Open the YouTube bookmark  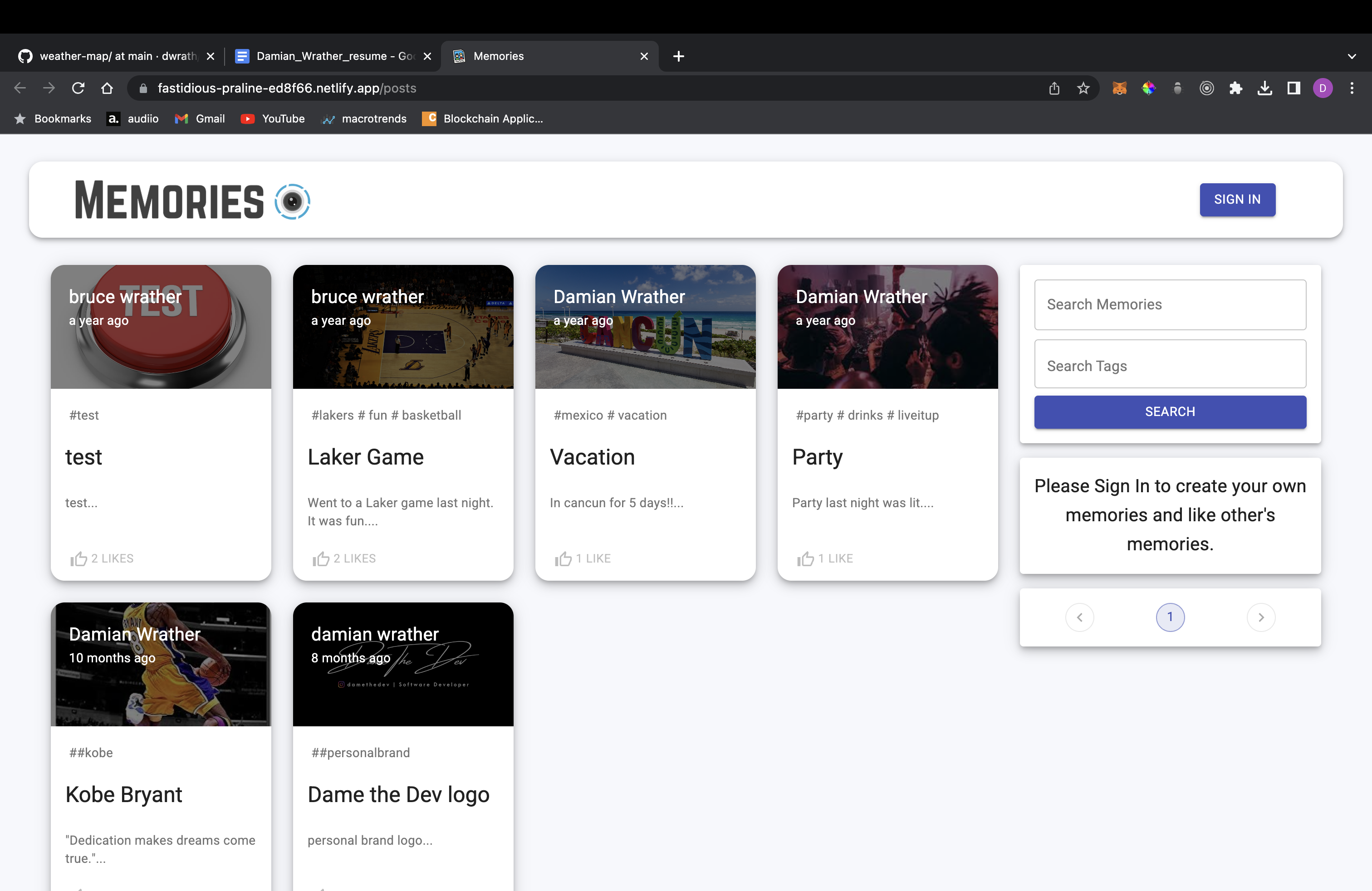272,119
